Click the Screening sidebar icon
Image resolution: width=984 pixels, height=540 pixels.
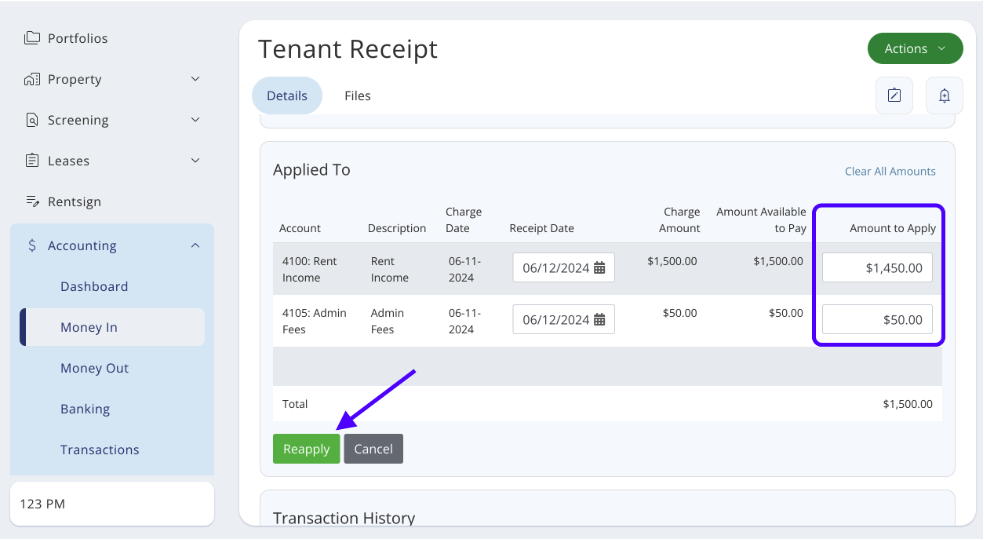point(32,120)
